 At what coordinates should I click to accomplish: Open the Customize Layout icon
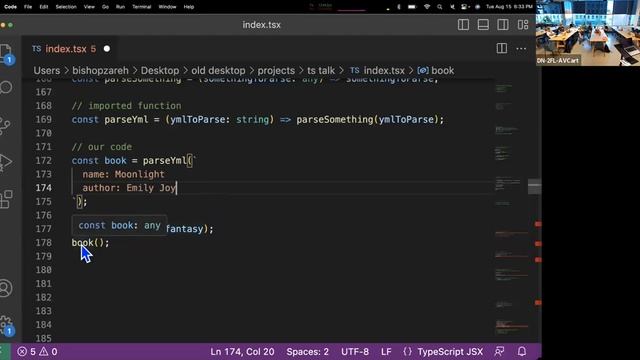(x=523, y=25)
